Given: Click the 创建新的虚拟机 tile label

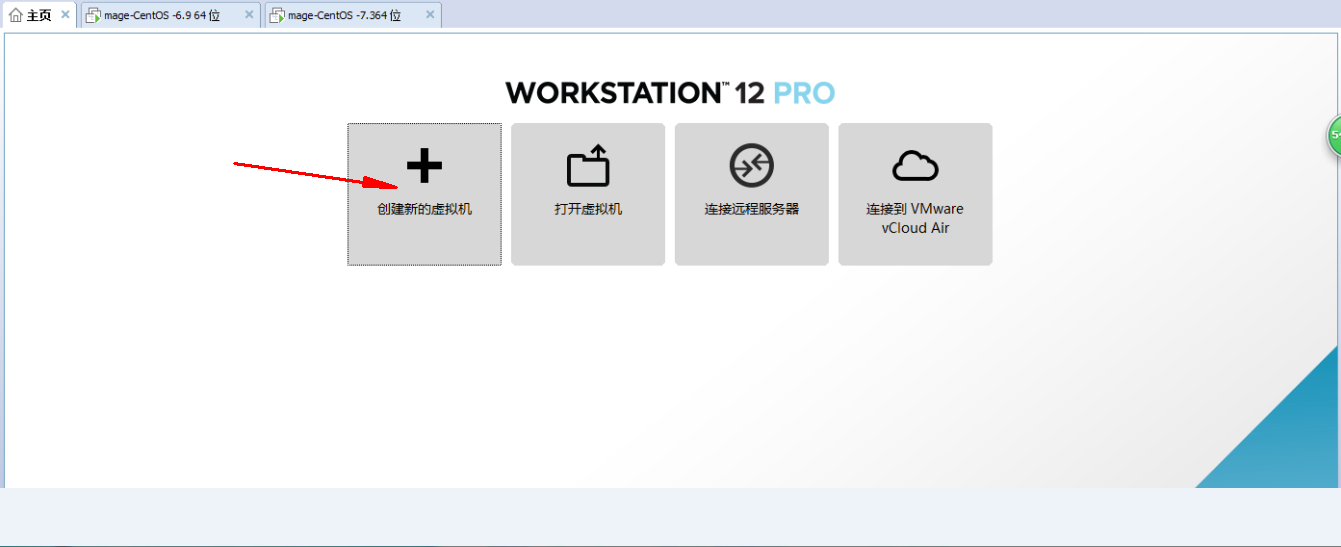Looking at the screenshot, I should click(424, 210).
